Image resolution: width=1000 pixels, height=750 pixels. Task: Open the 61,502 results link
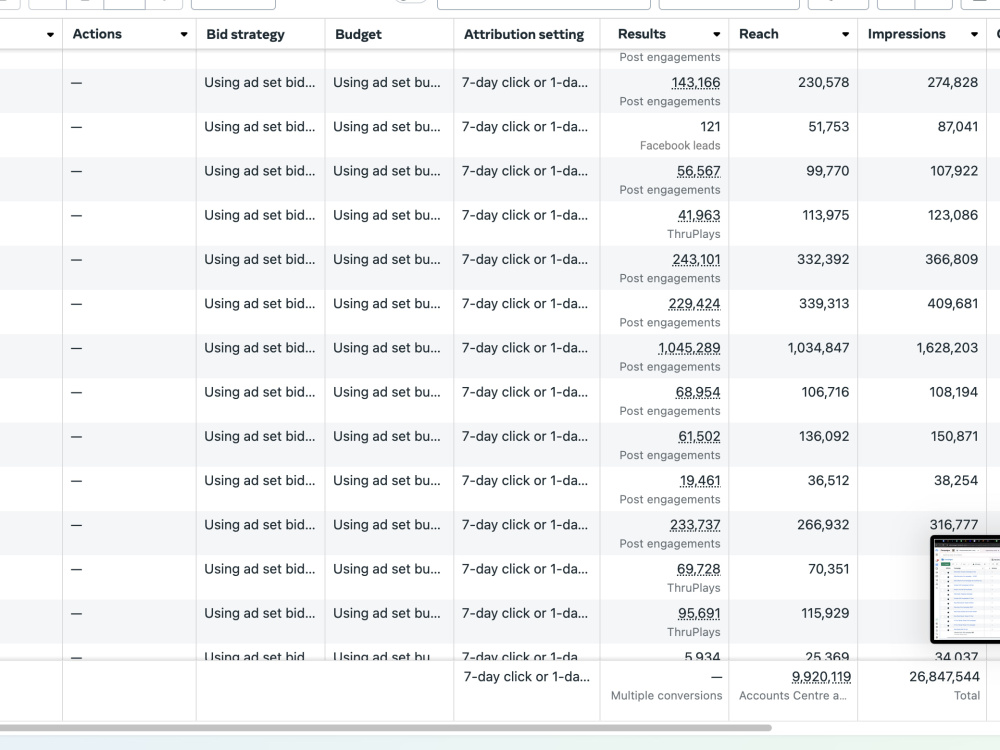pyautogui.click(x=699, y=436)
